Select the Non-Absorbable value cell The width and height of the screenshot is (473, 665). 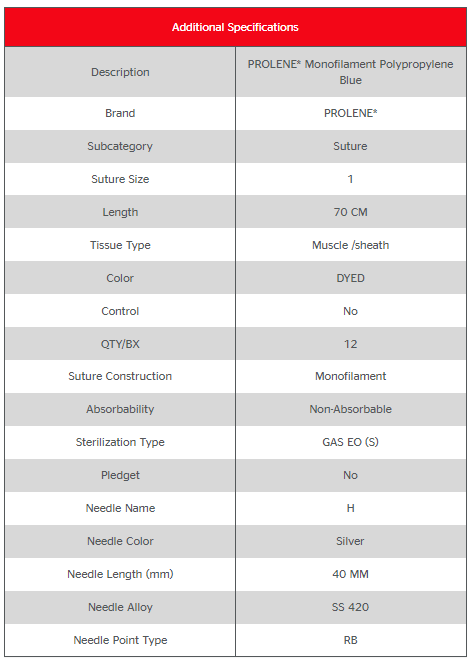(351, 409)
